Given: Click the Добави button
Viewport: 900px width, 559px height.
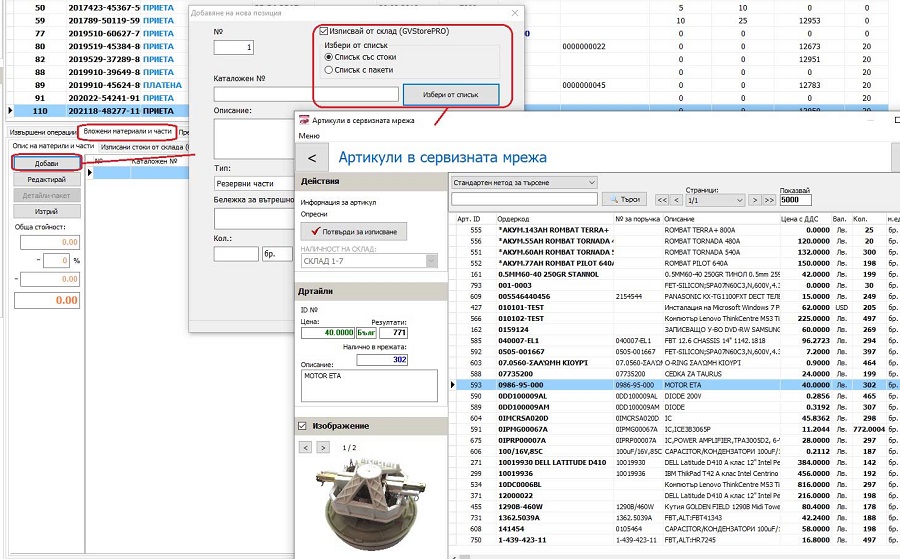Looking at the screenshot, I should tap(46, 163).
